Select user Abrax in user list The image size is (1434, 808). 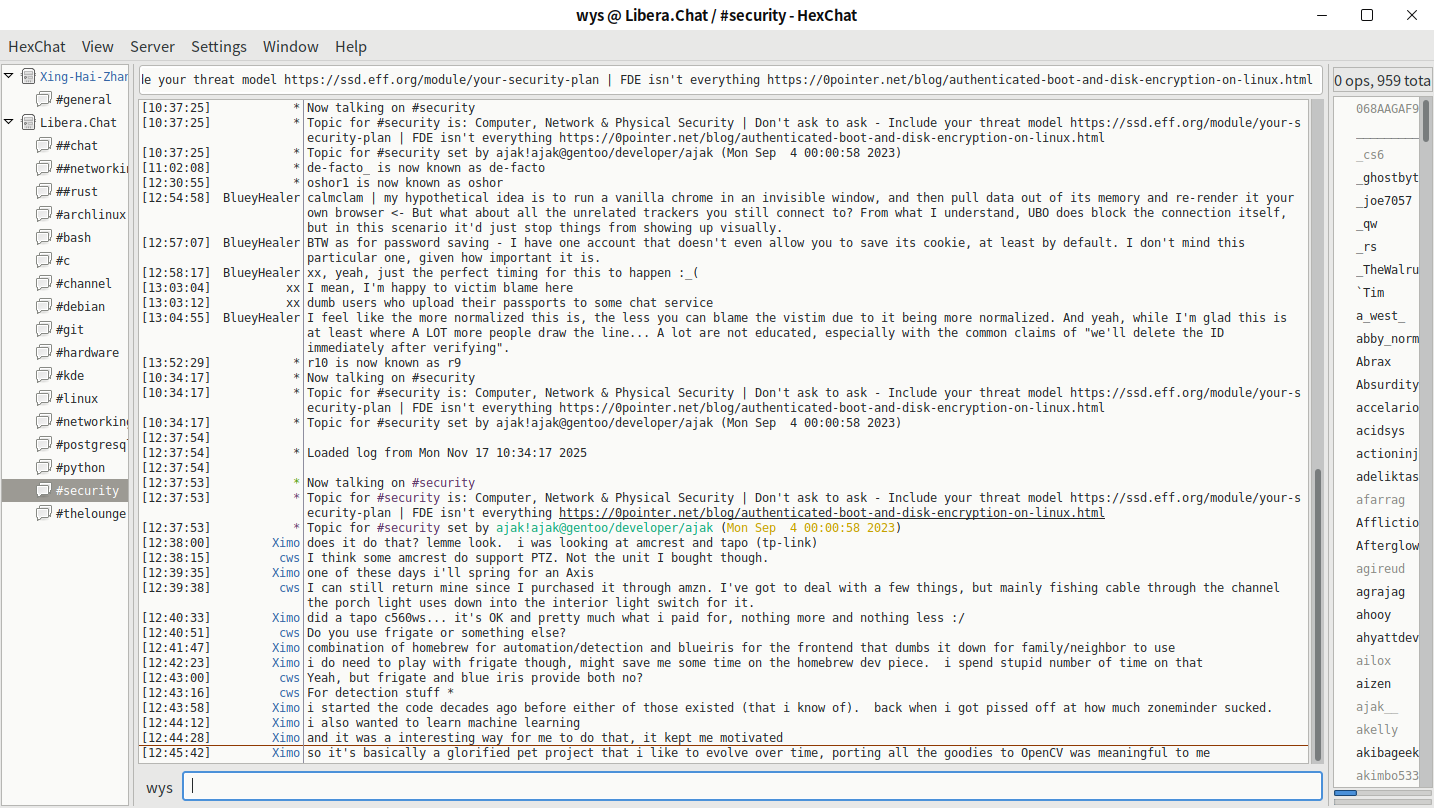click(x=1373, y=362)
